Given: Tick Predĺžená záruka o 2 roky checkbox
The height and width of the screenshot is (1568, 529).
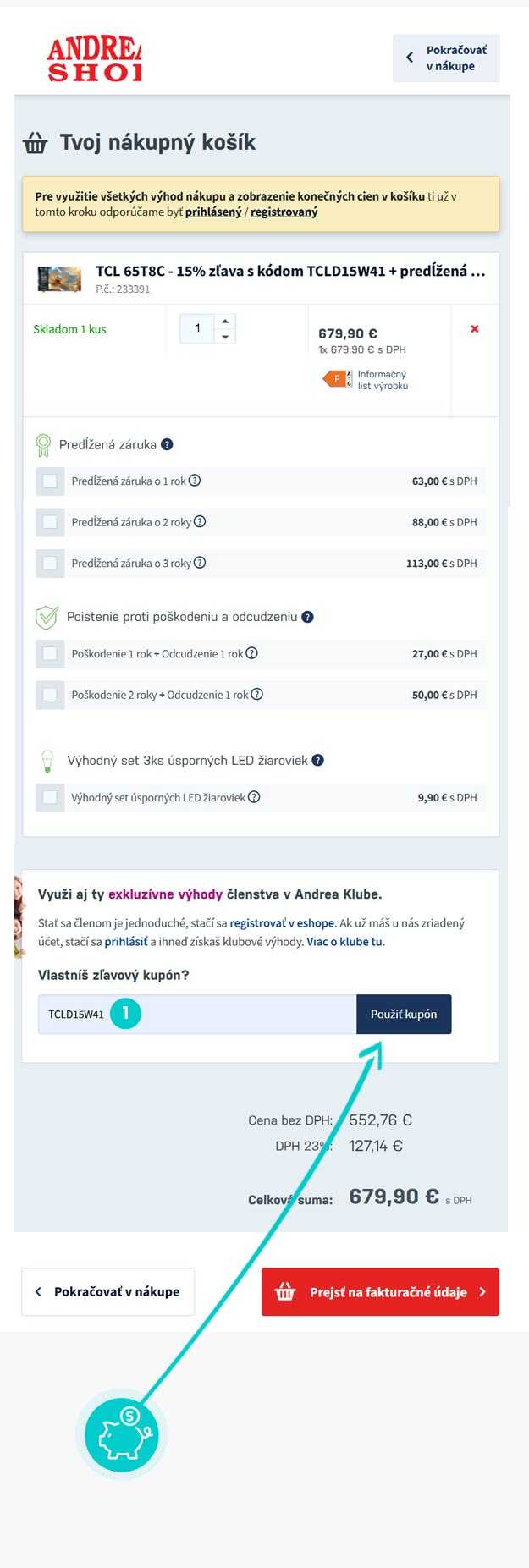Looking at the screenshot, I should (x=50, y=522).
